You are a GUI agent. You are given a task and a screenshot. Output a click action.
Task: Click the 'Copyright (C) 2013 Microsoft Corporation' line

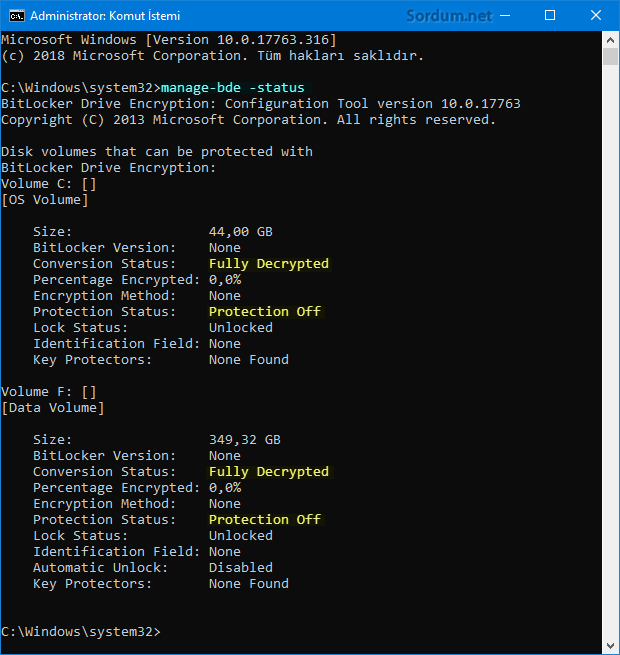click(x=249, y=120)
